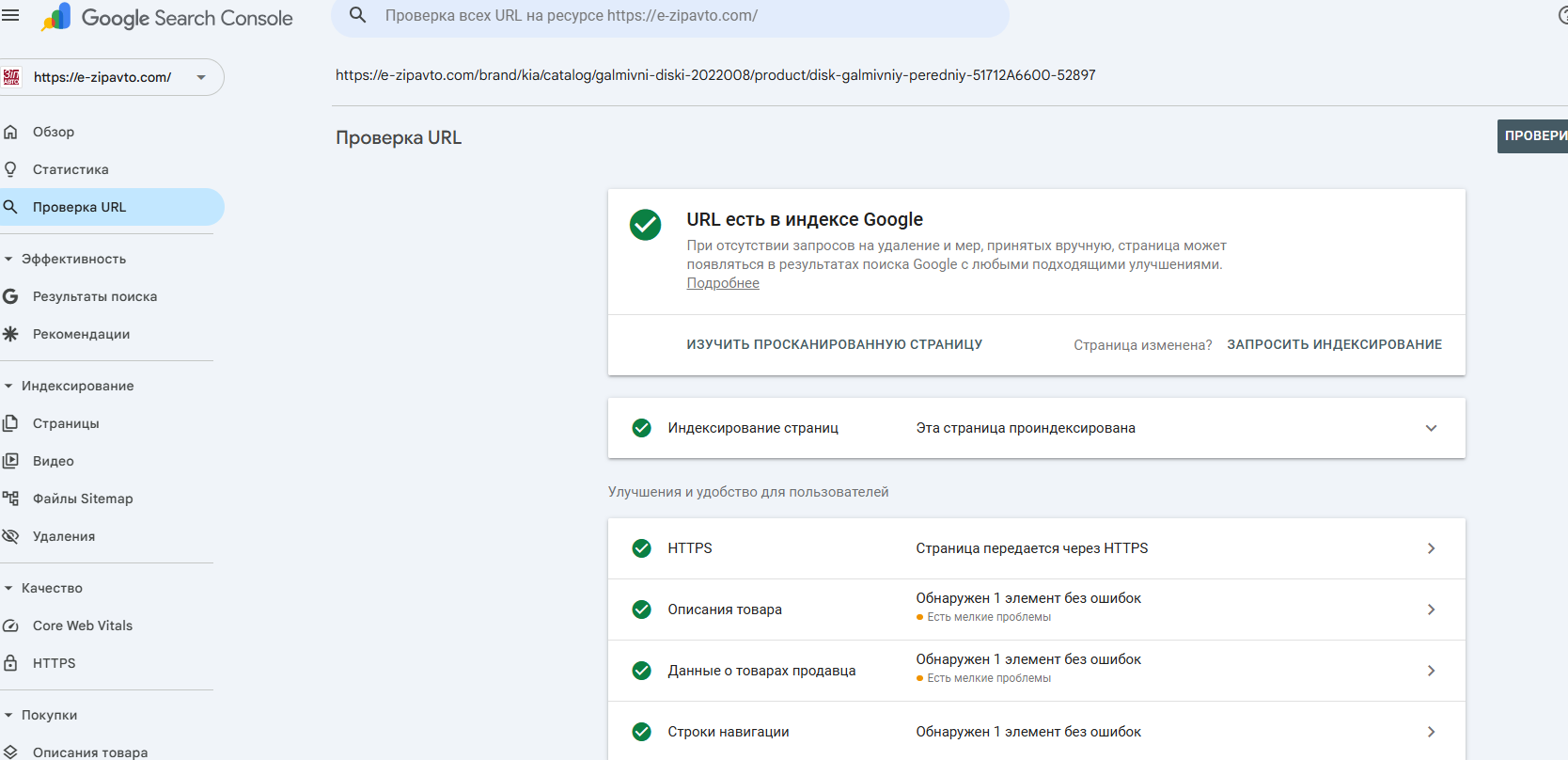Image resolution: width=1568 pixels, height=760 pixels.
Task: Open Статистика lightbulb item
Action: pyautogui.click(x=71, y=169)
